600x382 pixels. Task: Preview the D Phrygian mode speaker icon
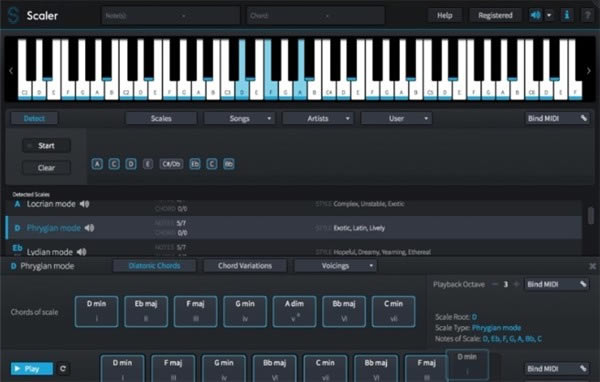tap(89, 228)
